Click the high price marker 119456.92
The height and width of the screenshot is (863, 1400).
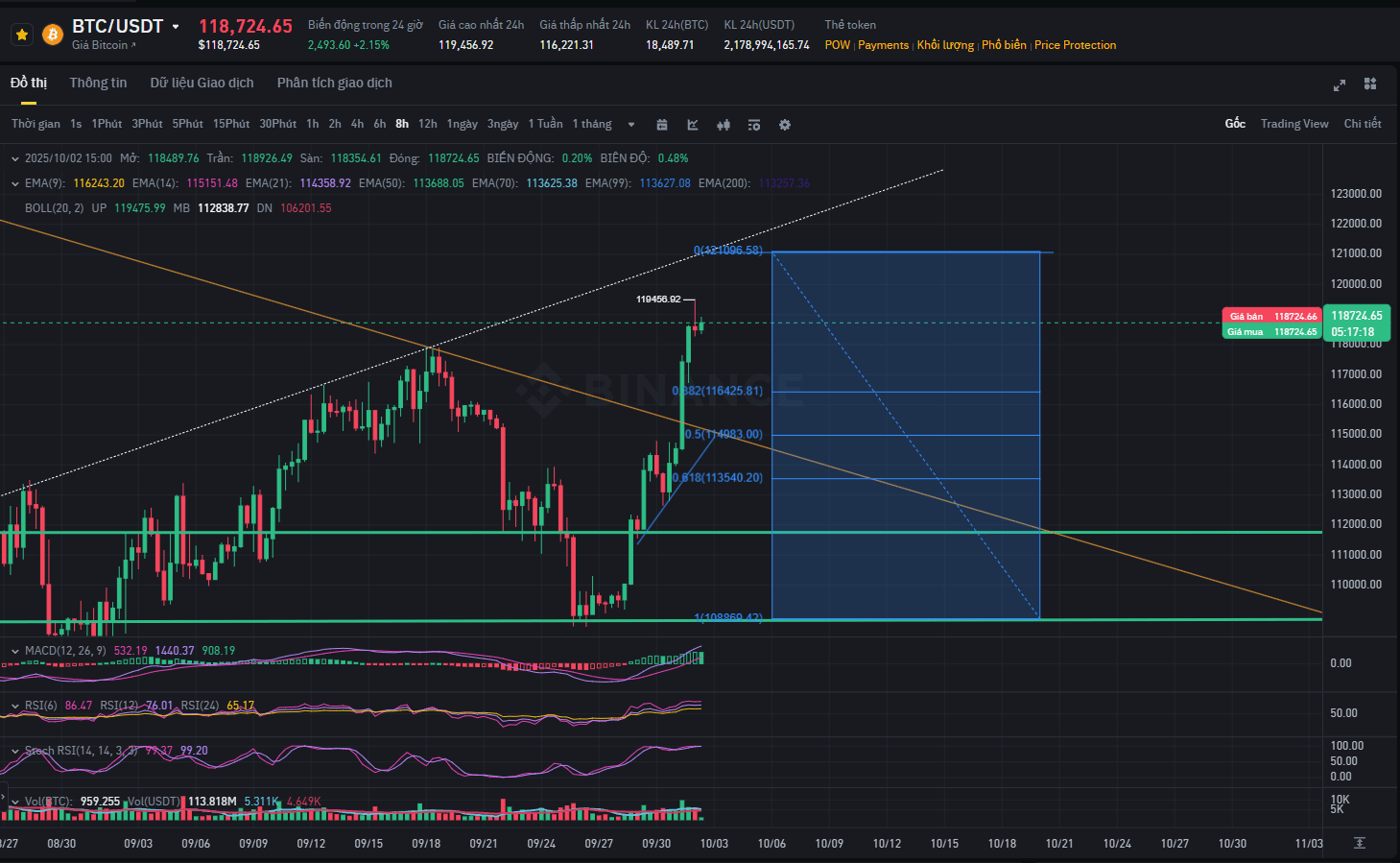click(658, 300)
